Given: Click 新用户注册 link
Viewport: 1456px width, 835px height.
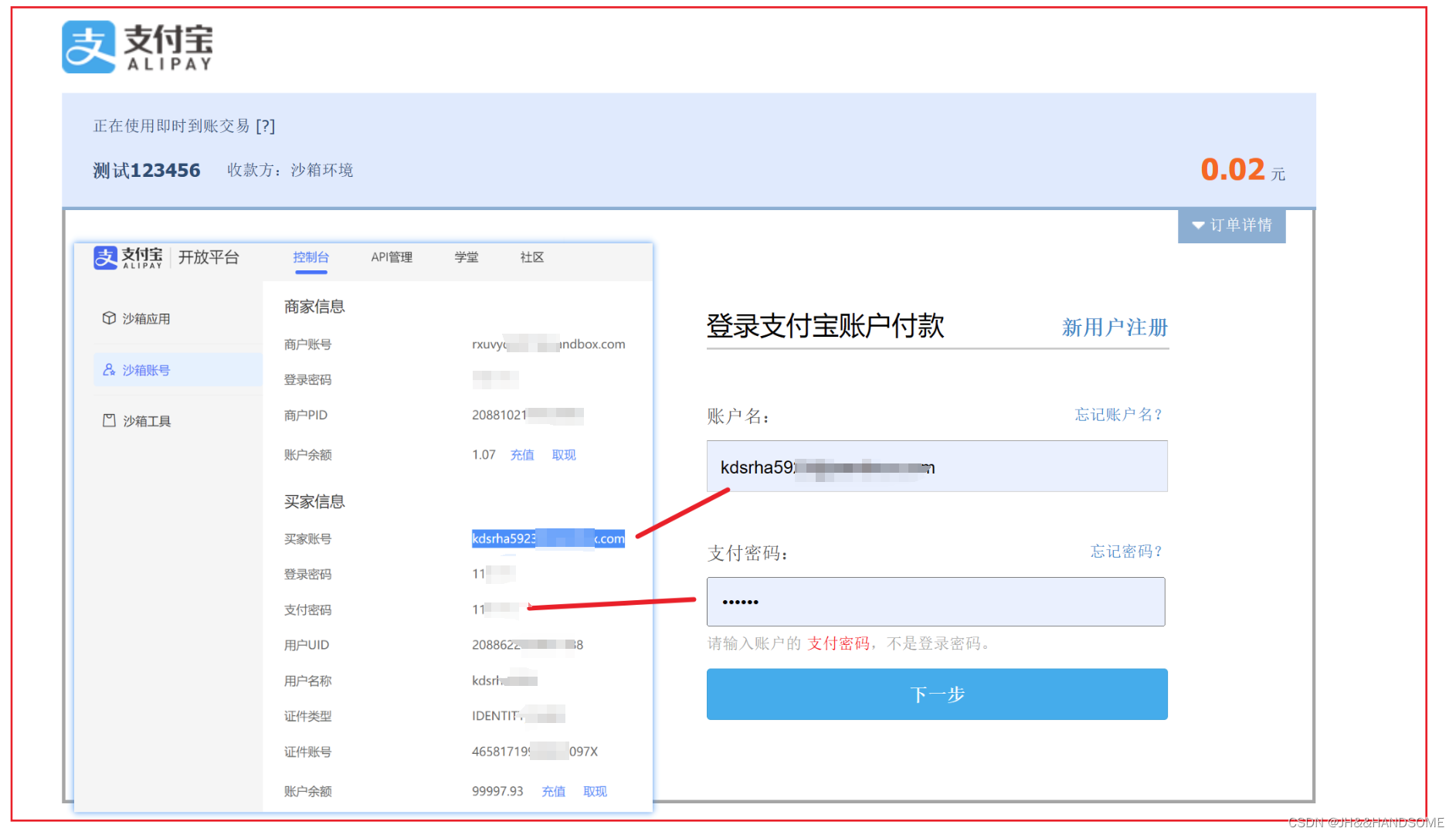Looking at the screenshot, I should click(x=1115, y=328).
